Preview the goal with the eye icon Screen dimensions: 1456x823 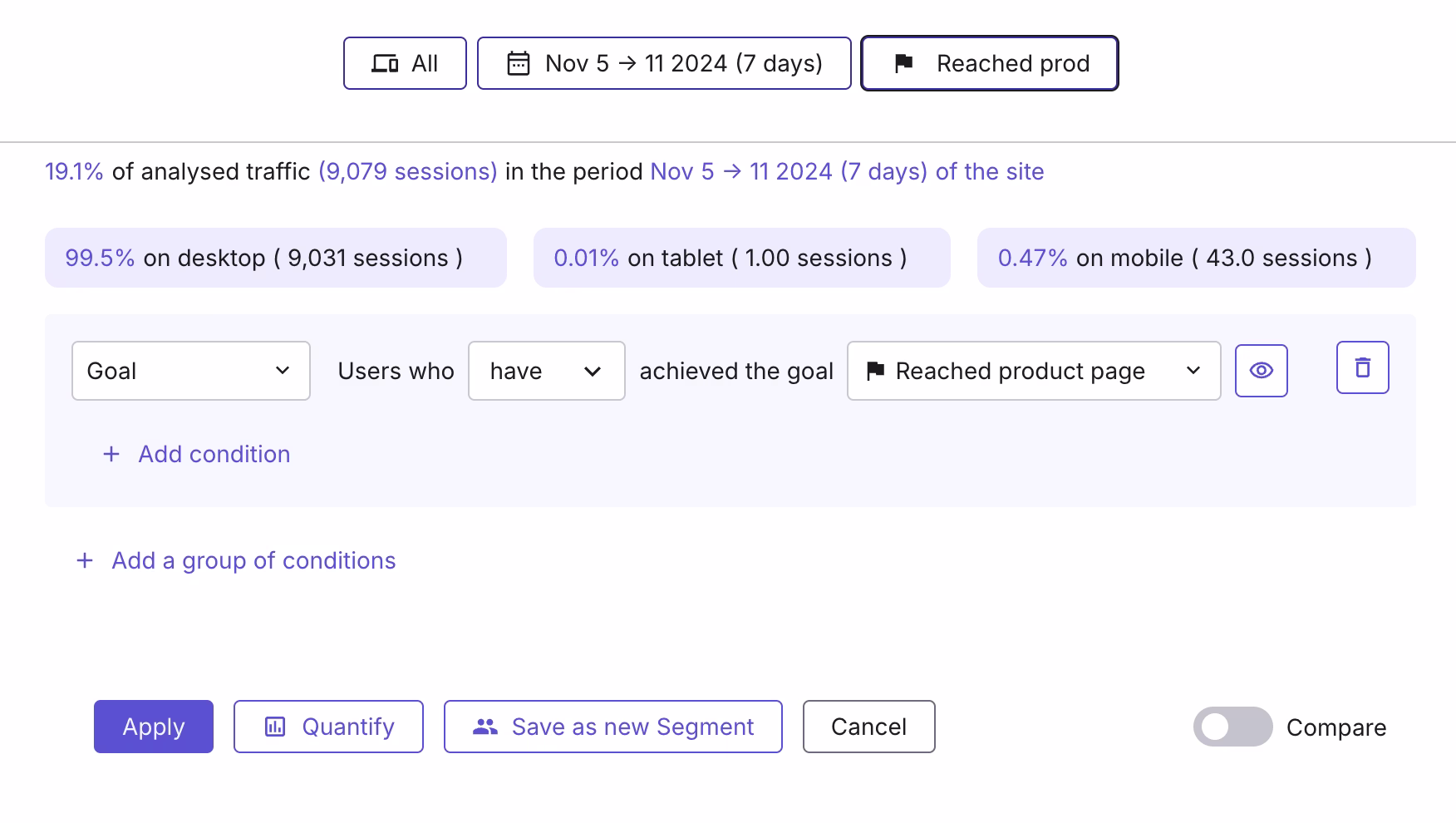pos(1262,371)
